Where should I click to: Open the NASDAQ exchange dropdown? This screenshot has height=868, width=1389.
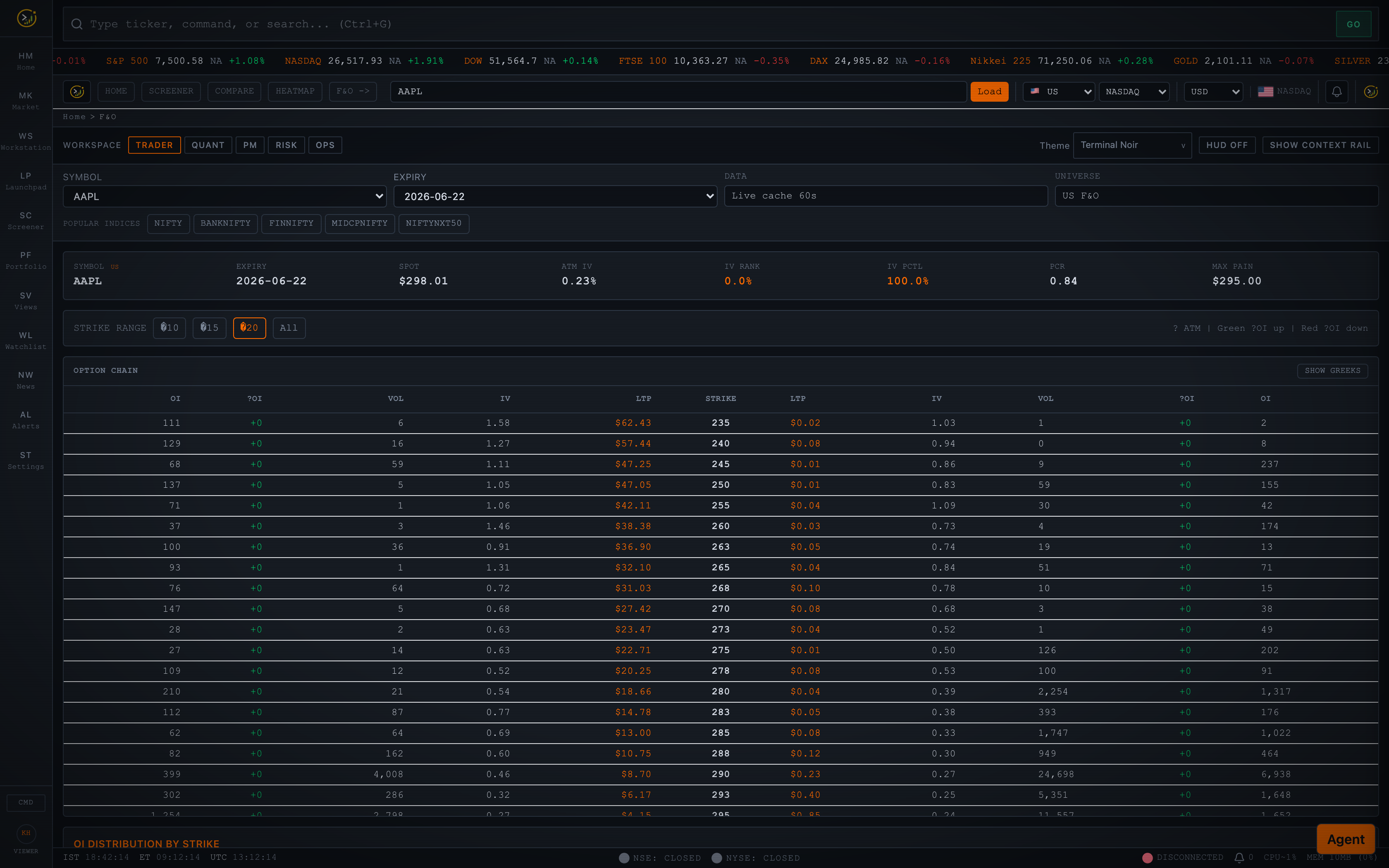tap(1134, 92)
